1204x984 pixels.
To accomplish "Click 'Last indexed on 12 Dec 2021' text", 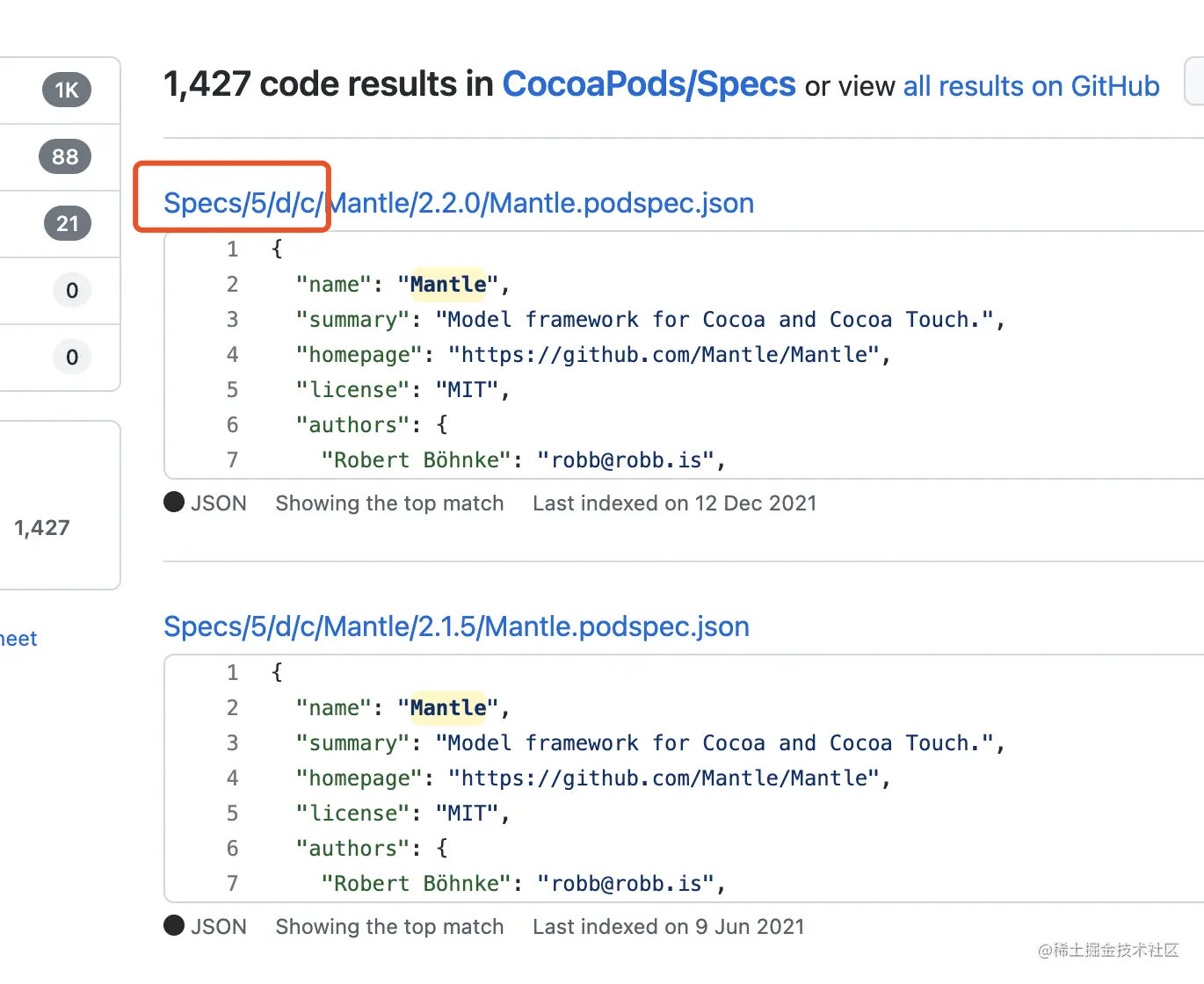I will (674, 503).
